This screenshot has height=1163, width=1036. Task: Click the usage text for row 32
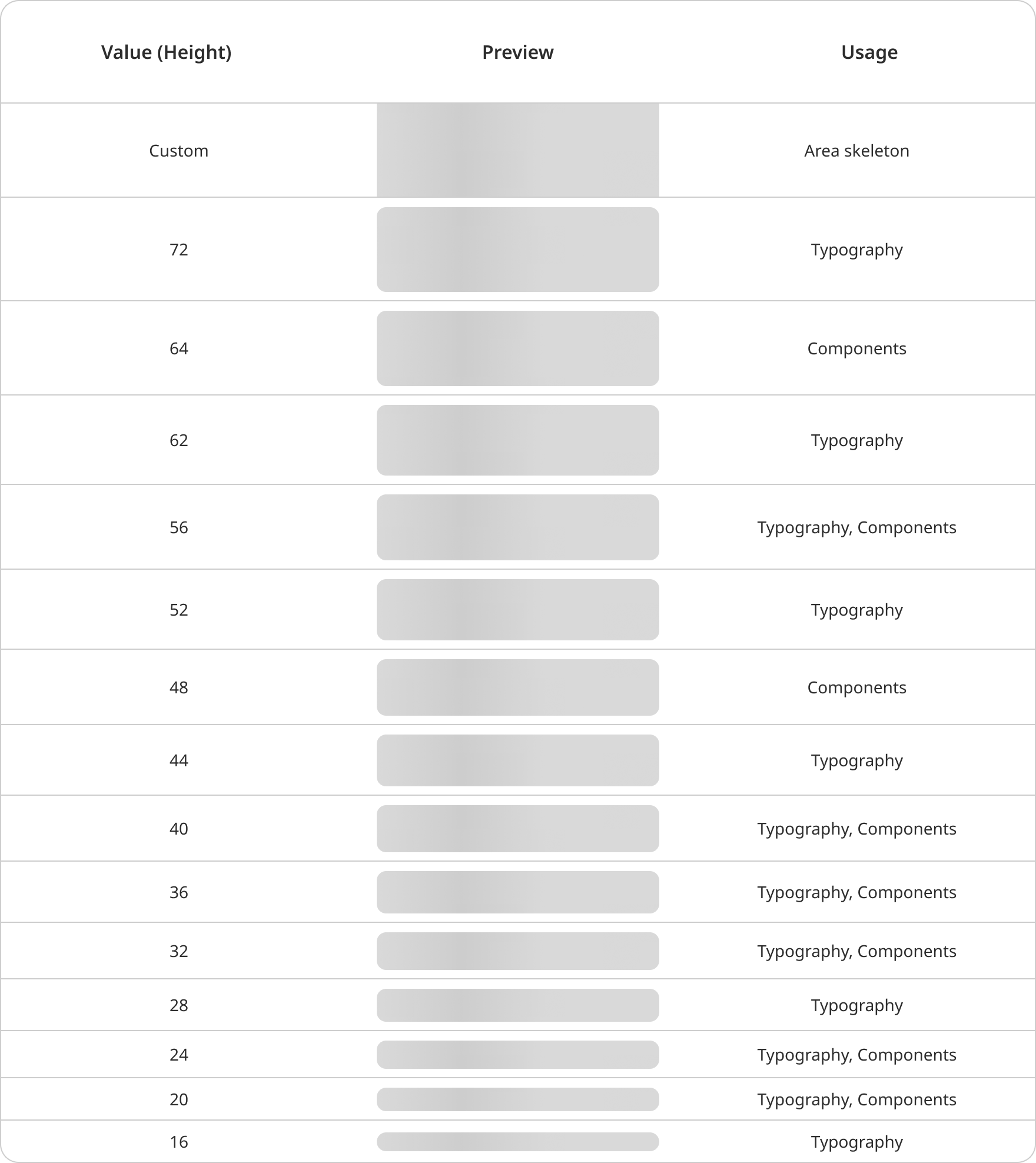click(x=856, y=951)
